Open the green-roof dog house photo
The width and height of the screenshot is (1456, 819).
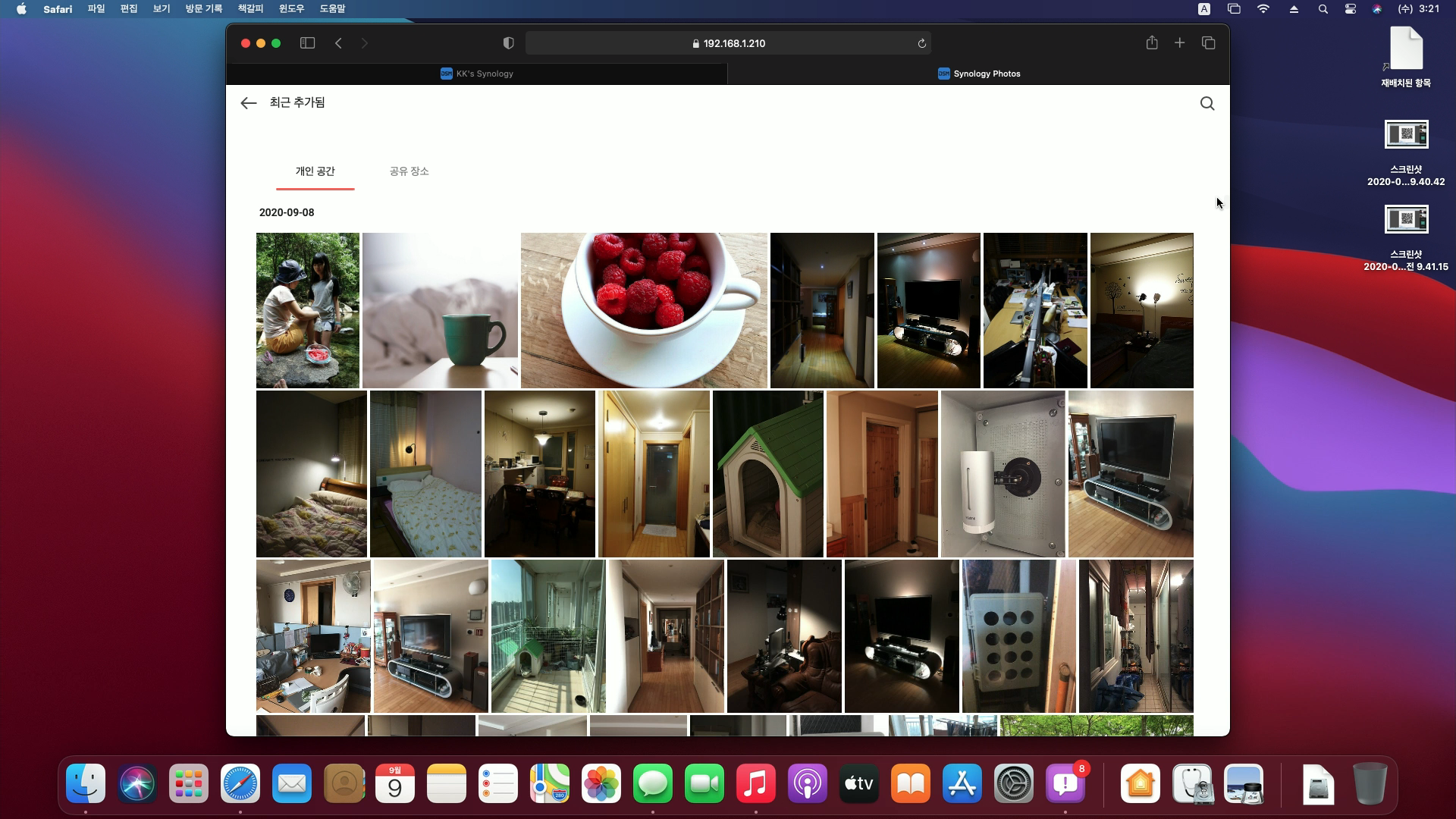(x=767, y=473)
